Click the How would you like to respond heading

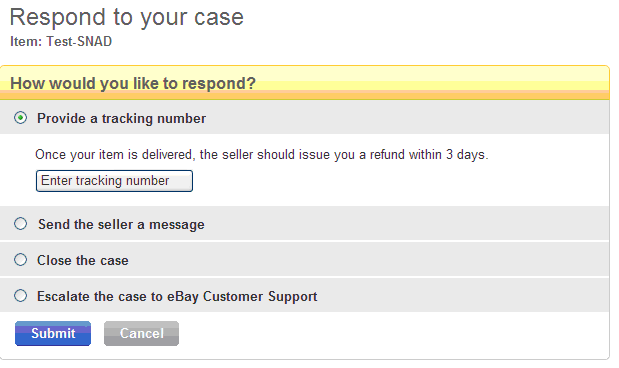pyautogui.click(x=133, y=83)
